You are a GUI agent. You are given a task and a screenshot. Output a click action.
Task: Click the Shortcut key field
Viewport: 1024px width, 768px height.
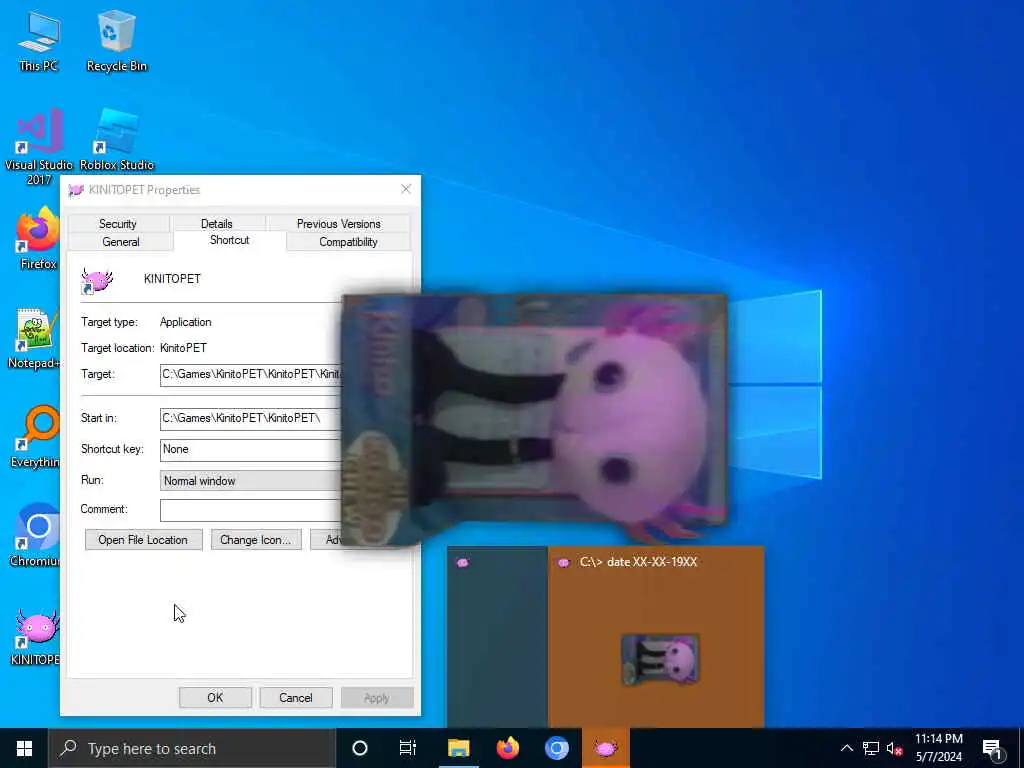[x=251, y=449]
